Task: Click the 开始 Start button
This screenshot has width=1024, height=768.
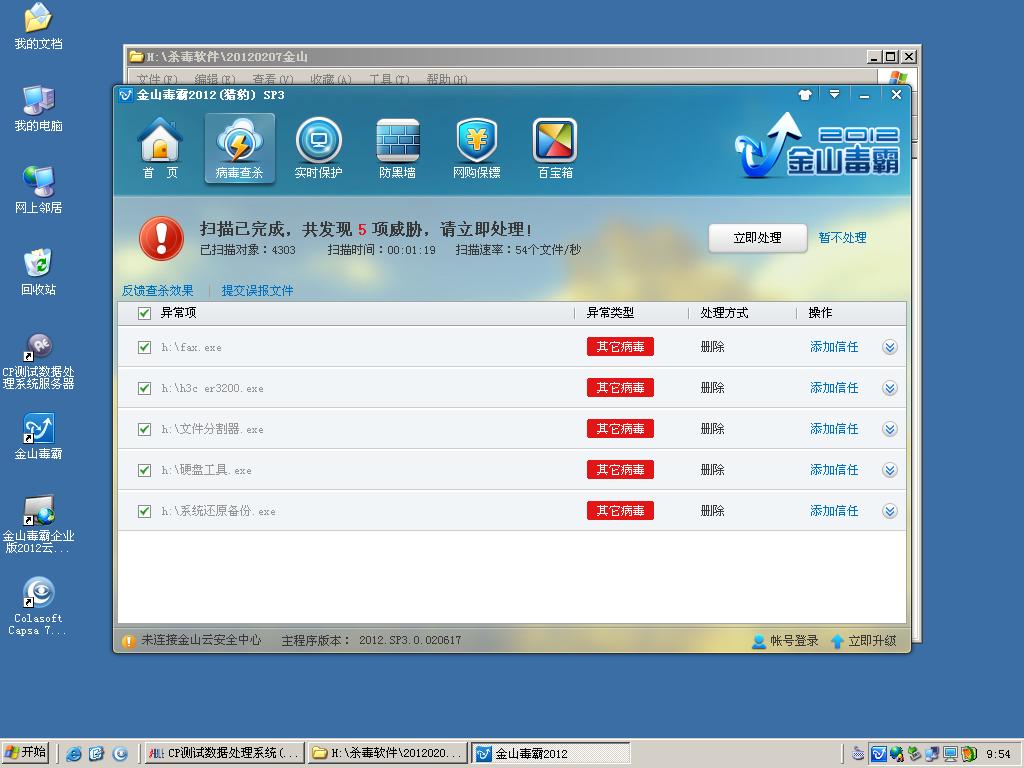Action: pos(26,753)
